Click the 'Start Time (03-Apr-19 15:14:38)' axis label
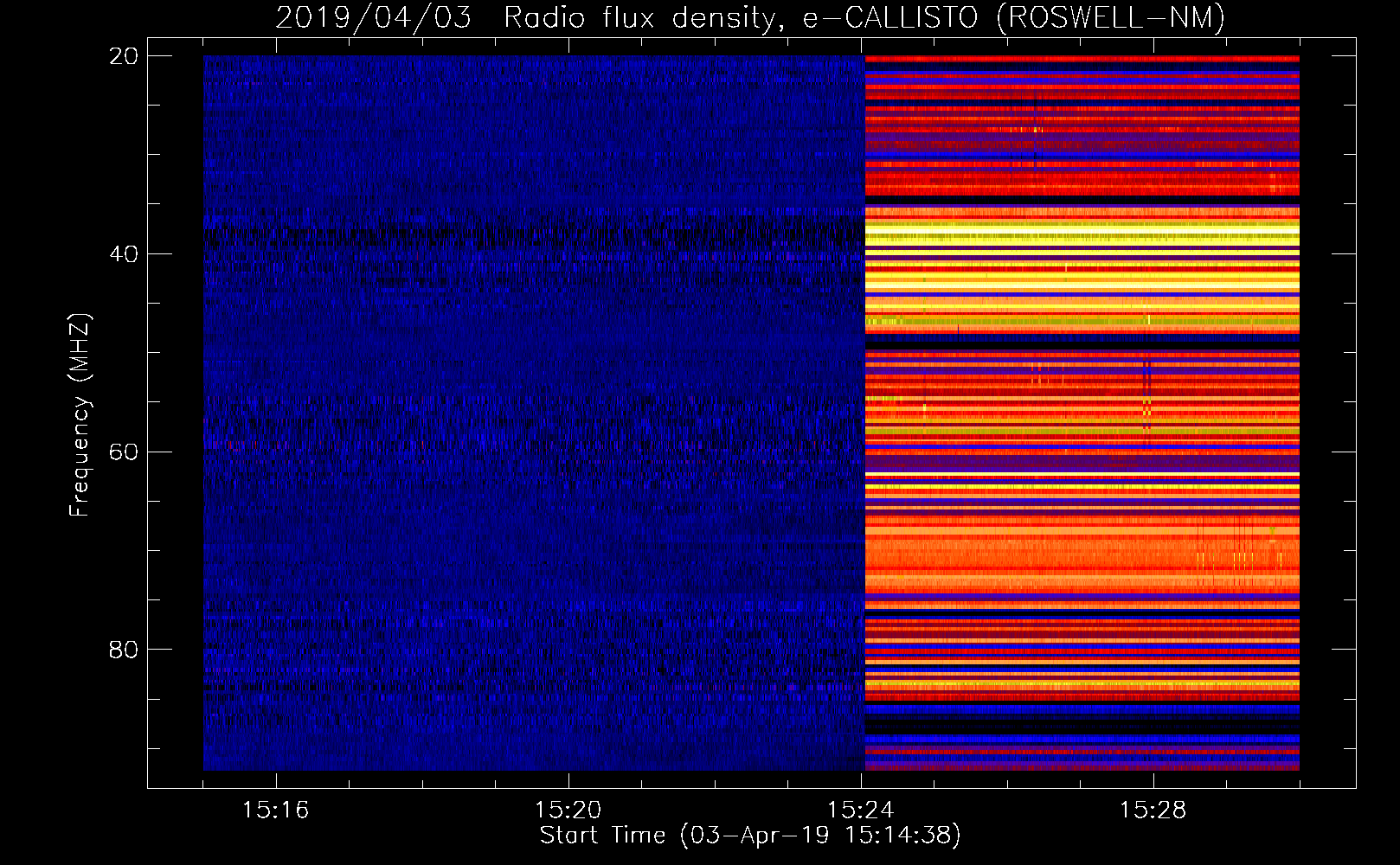The image size is (1400, 865). pos(750,836)
